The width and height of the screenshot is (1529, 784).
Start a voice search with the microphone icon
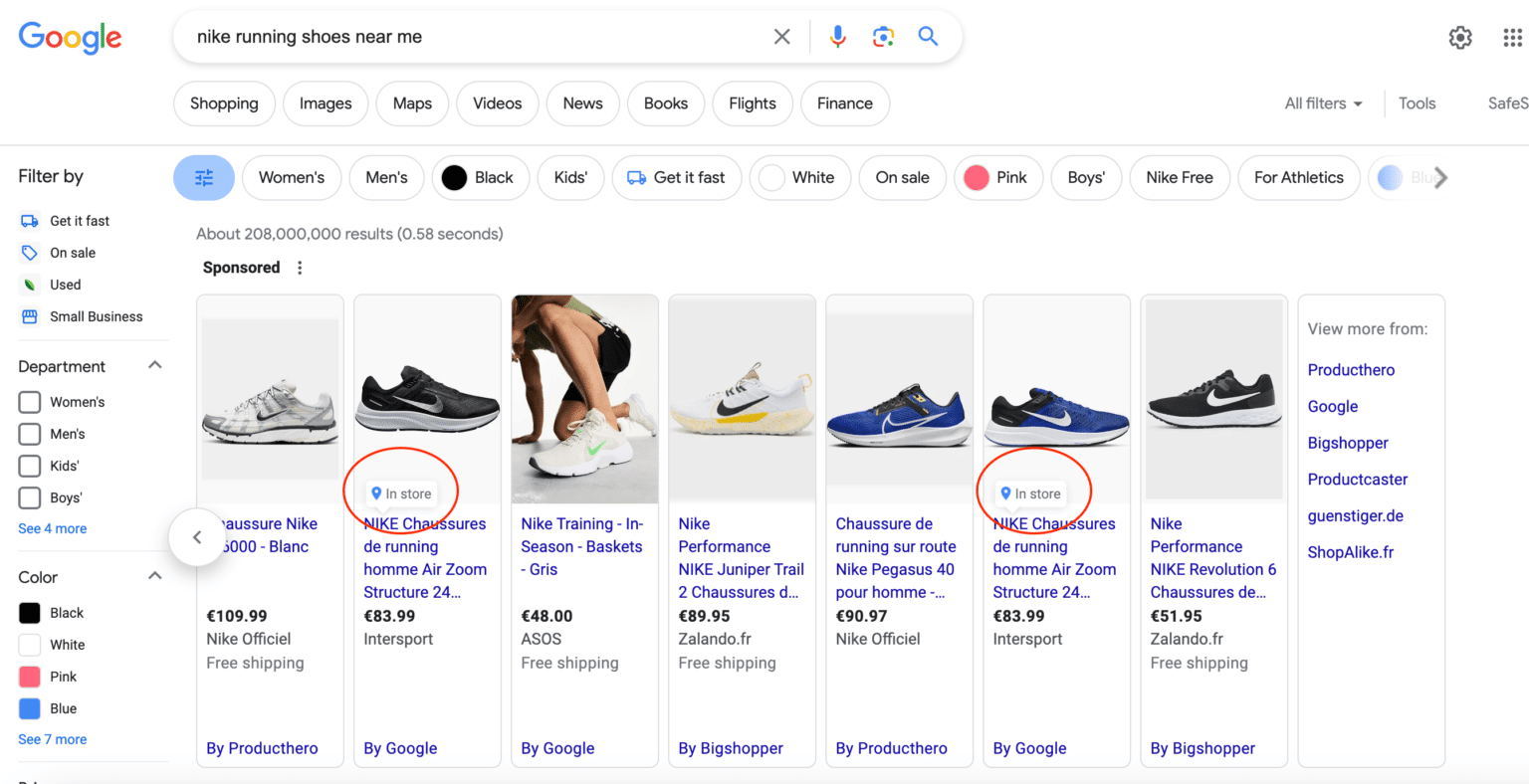[837, 36]
